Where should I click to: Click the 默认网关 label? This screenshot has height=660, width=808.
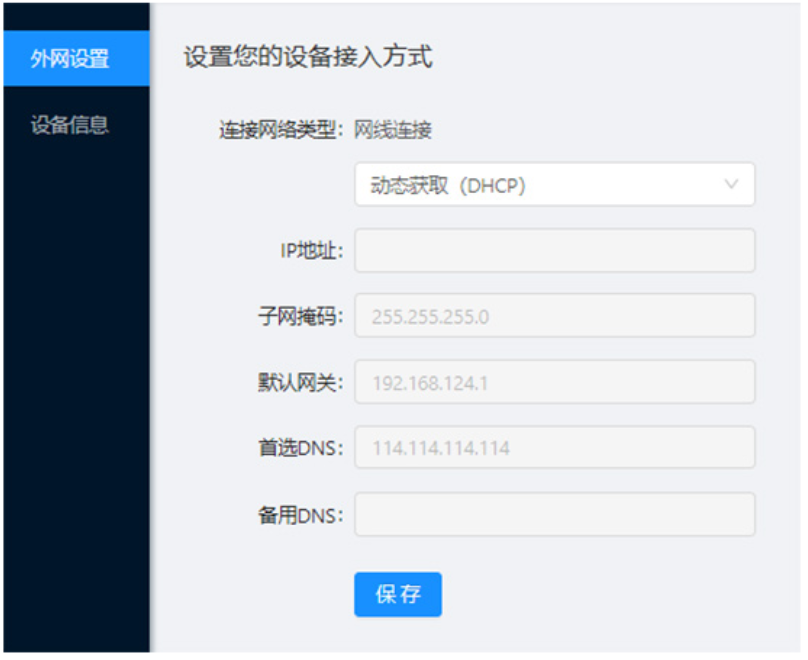coord(301,382)
